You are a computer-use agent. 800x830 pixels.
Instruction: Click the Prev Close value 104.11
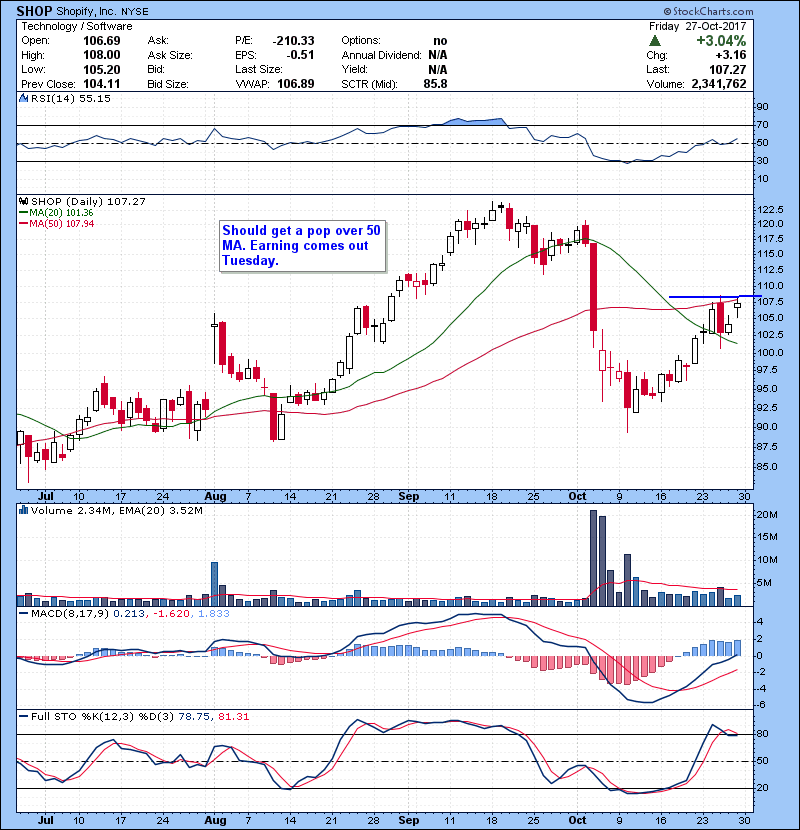102,84
